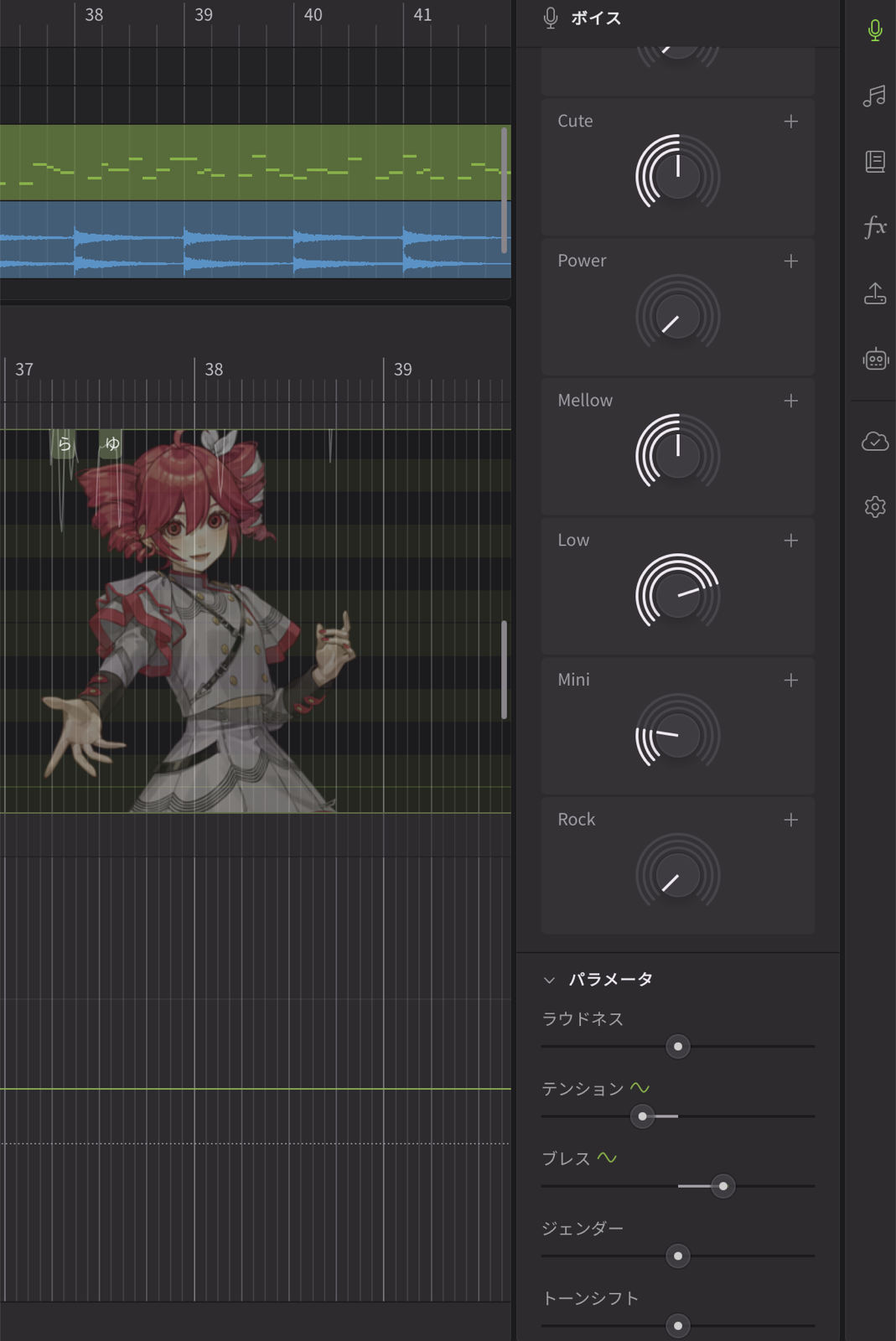Click the microphone icon beside ボイス header
The width and height of the screenshot is (896, 1341).
(550, 18)
